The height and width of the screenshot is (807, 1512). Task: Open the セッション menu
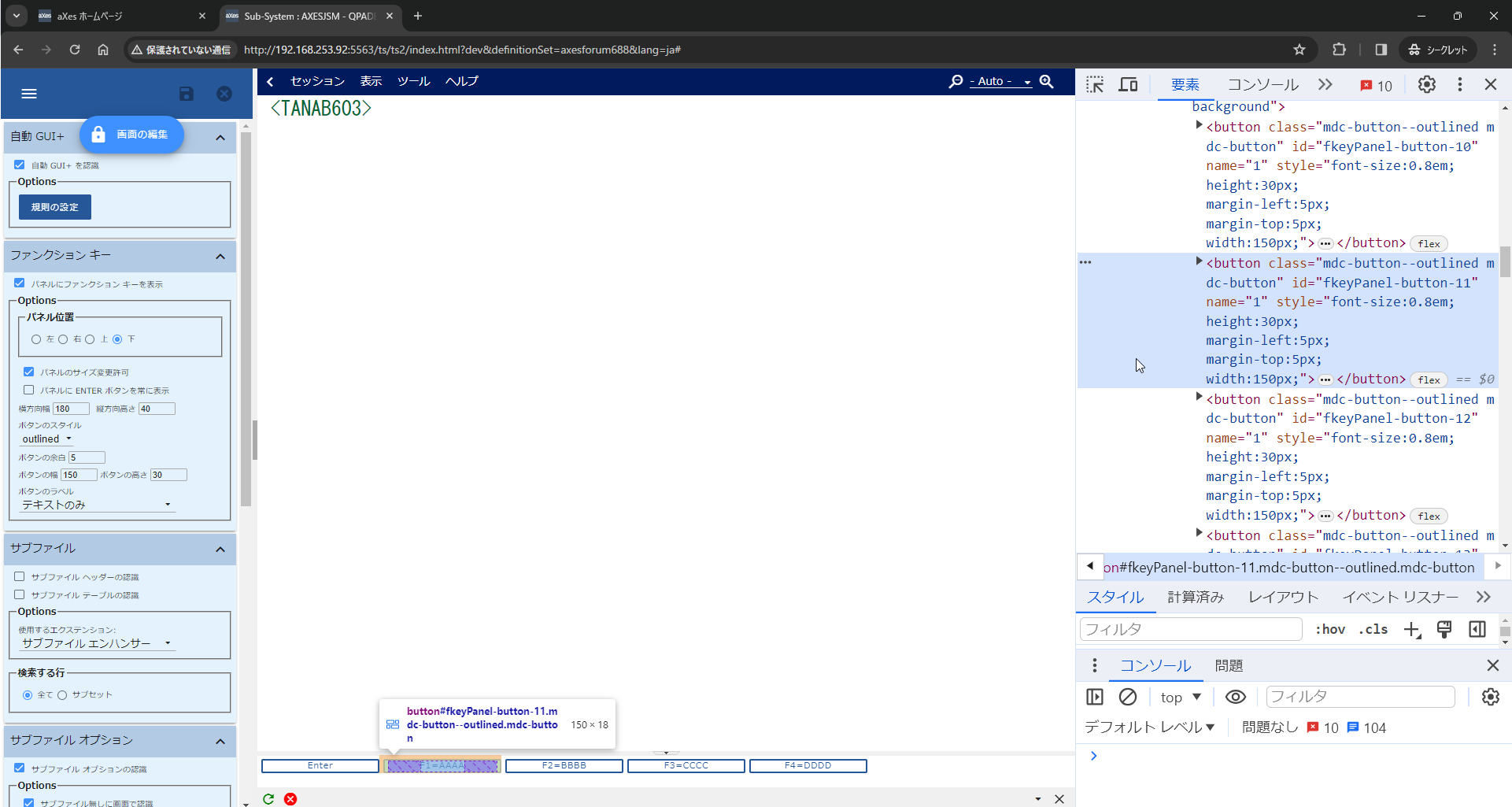pos(317,81)
